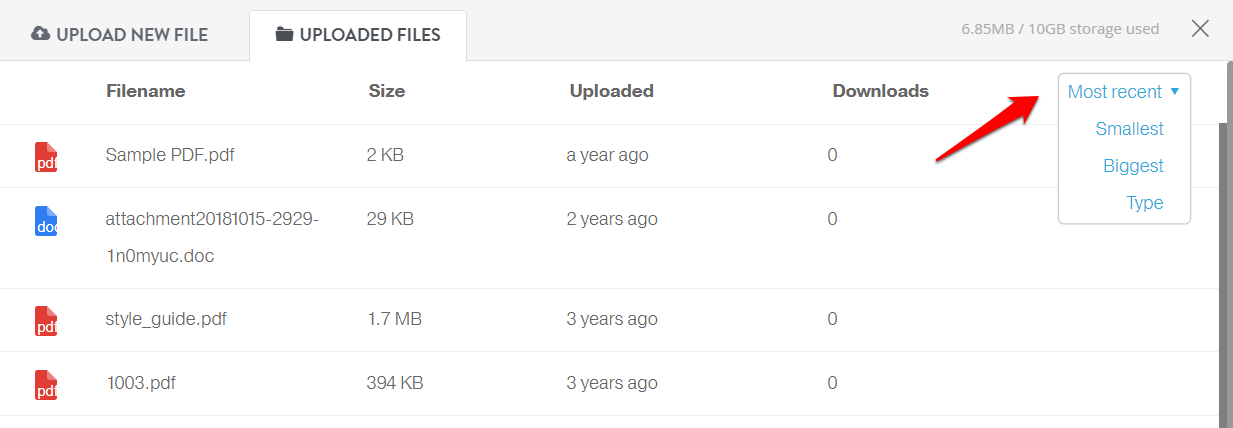Click the sort dropdown arrow caret
The width and height of the screenshot is (1233, 428).
point(1175,91)
